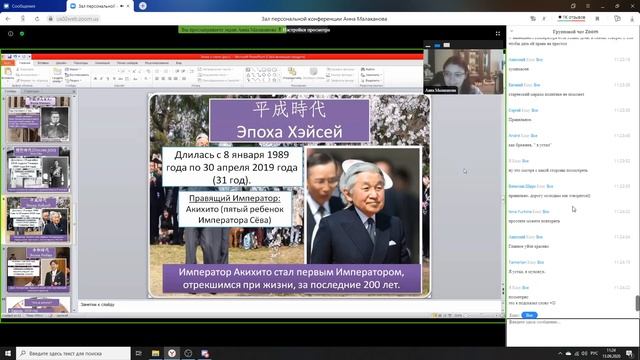Open the Windows Start menu
Screen dimensions: 640x360
coord(8,353)
